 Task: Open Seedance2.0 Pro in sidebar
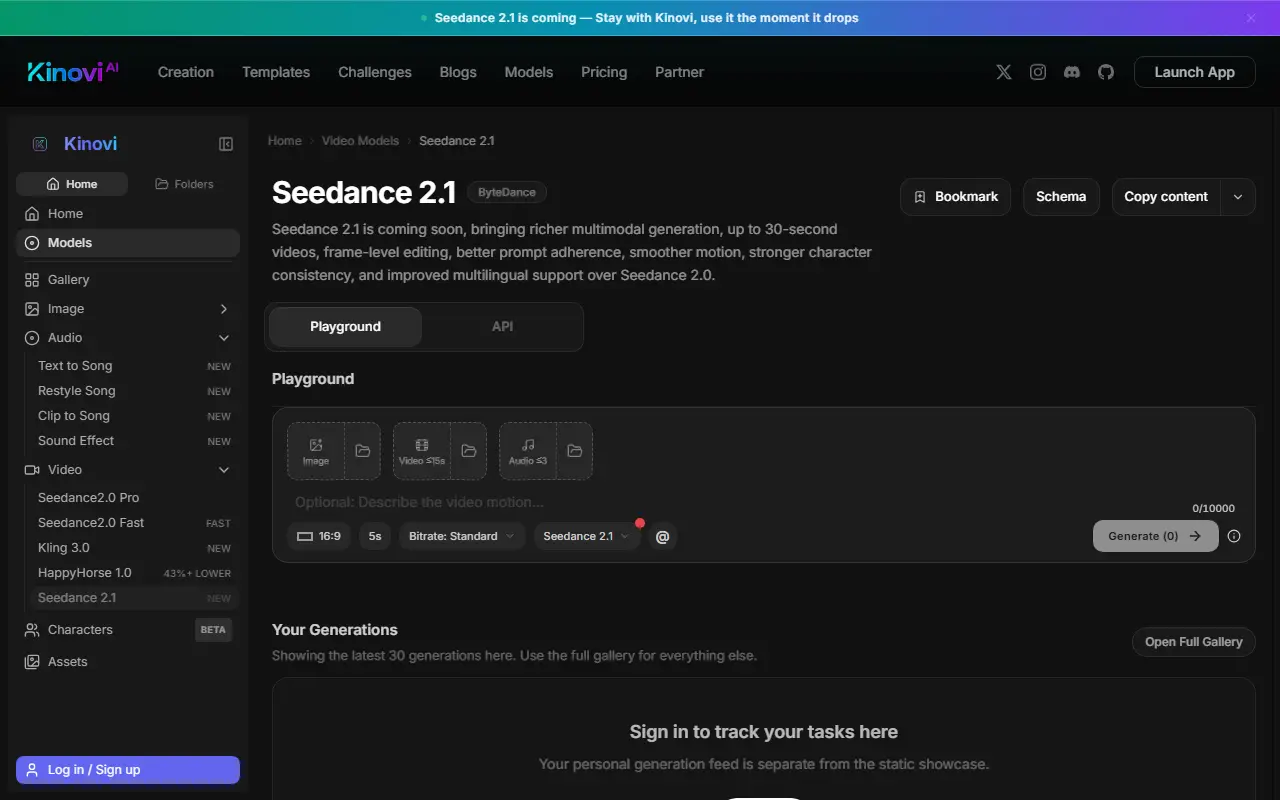tap(134, 498)
